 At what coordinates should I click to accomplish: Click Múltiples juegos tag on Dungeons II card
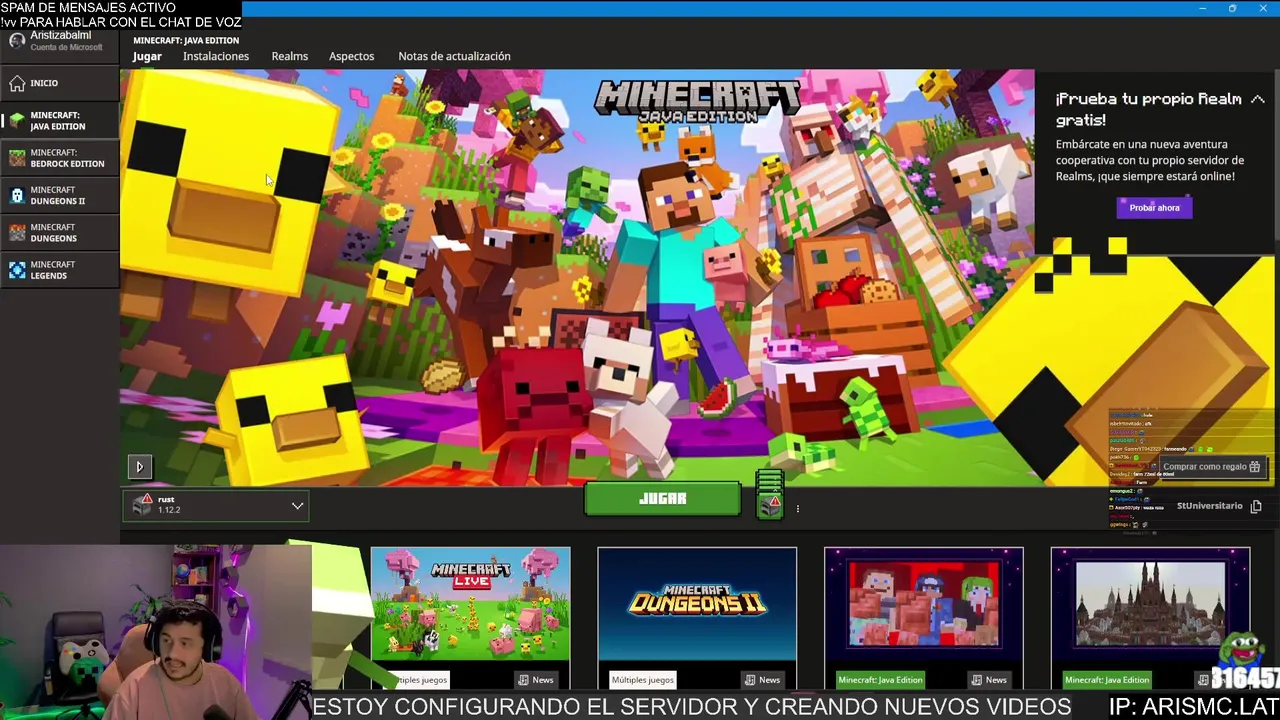(x=642, y=680)
